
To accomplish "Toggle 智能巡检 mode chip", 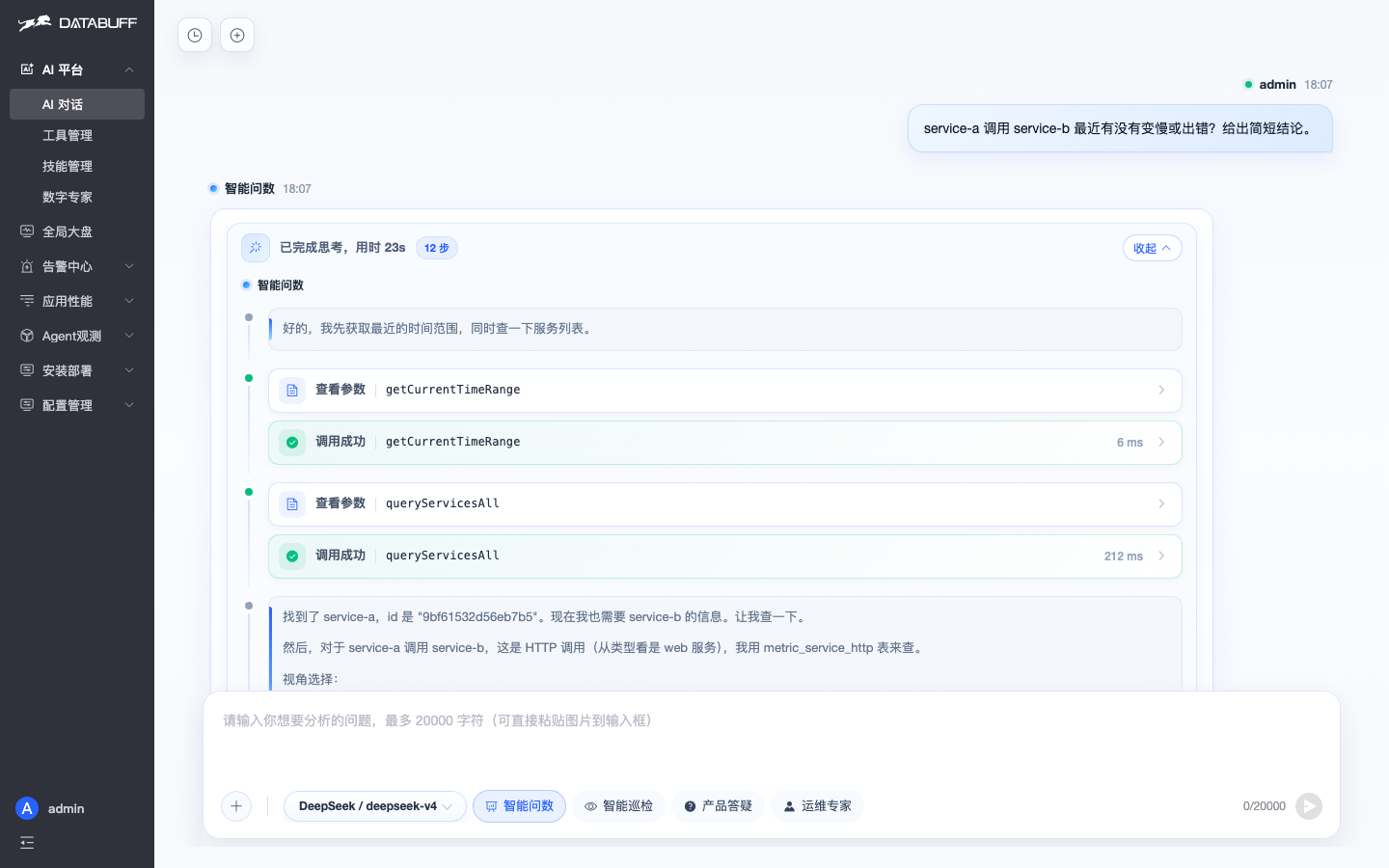I will coord(618,806).
